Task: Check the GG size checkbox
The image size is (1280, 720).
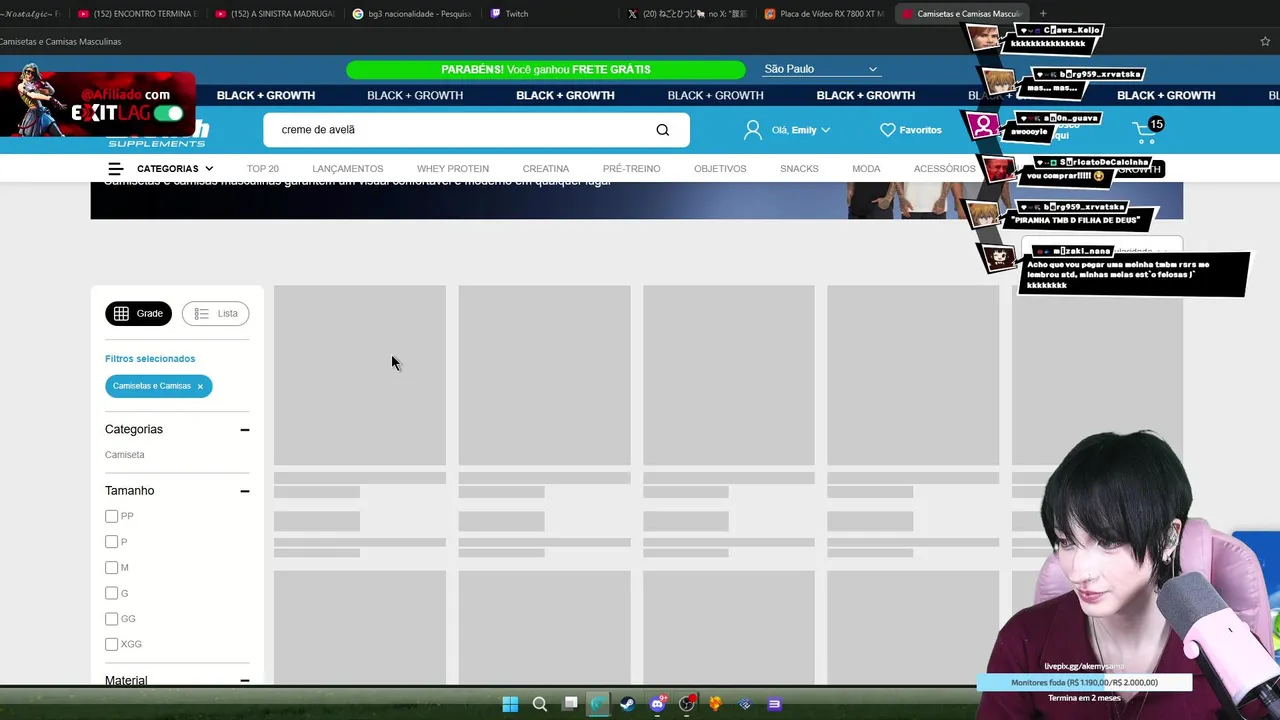Action: coord(111,619)
